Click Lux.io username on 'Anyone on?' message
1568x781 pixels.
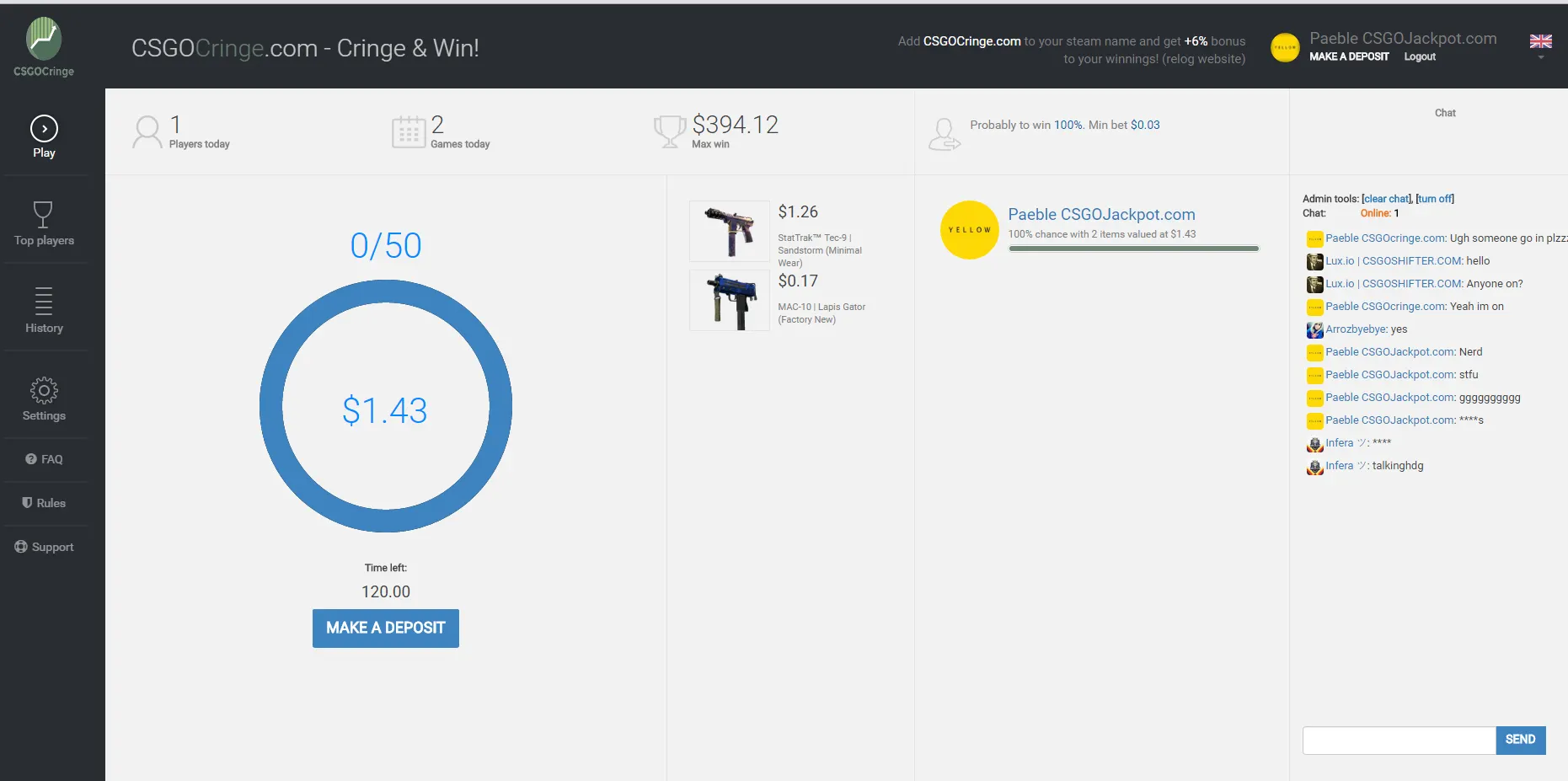1394,284
